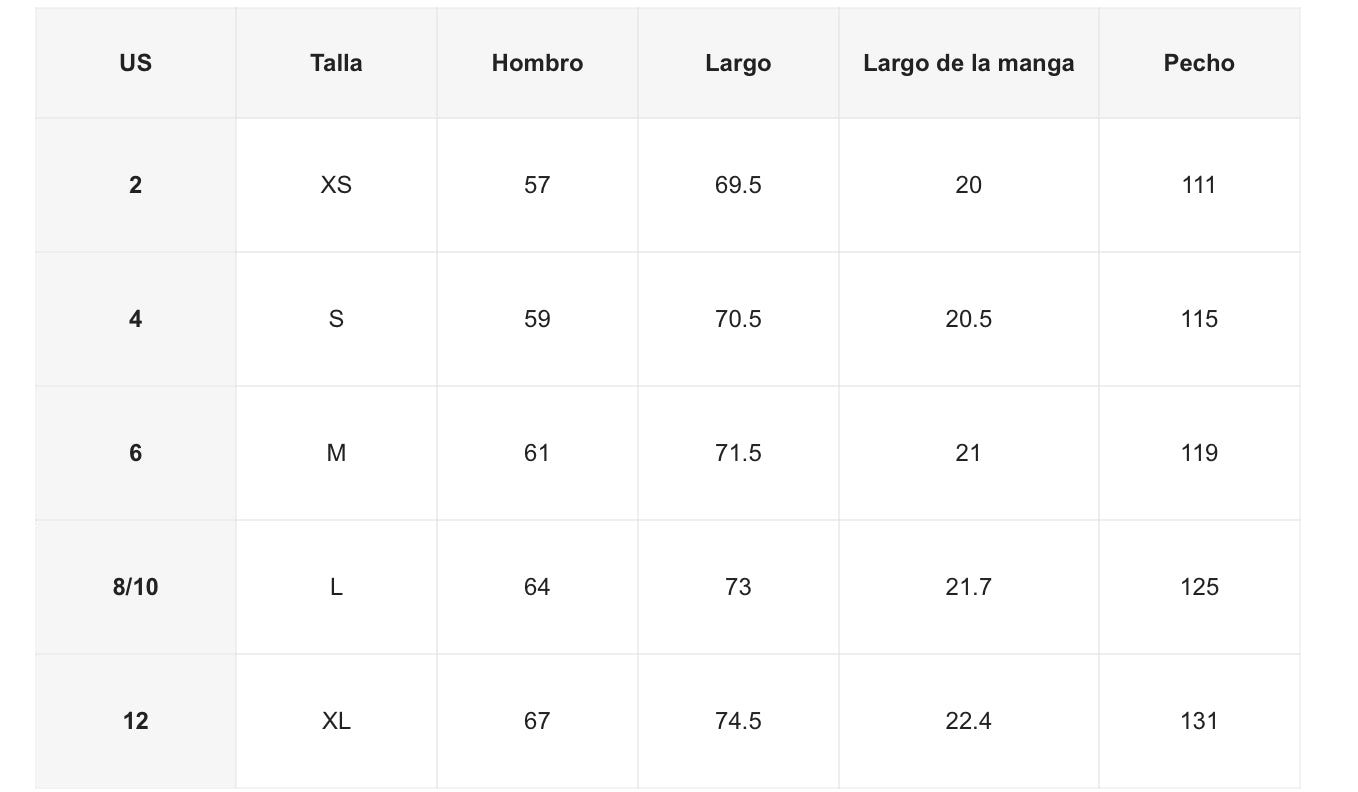The image size is (1358, 792).
Task: Select the XS size cell
Action: [x=336, y=185]
